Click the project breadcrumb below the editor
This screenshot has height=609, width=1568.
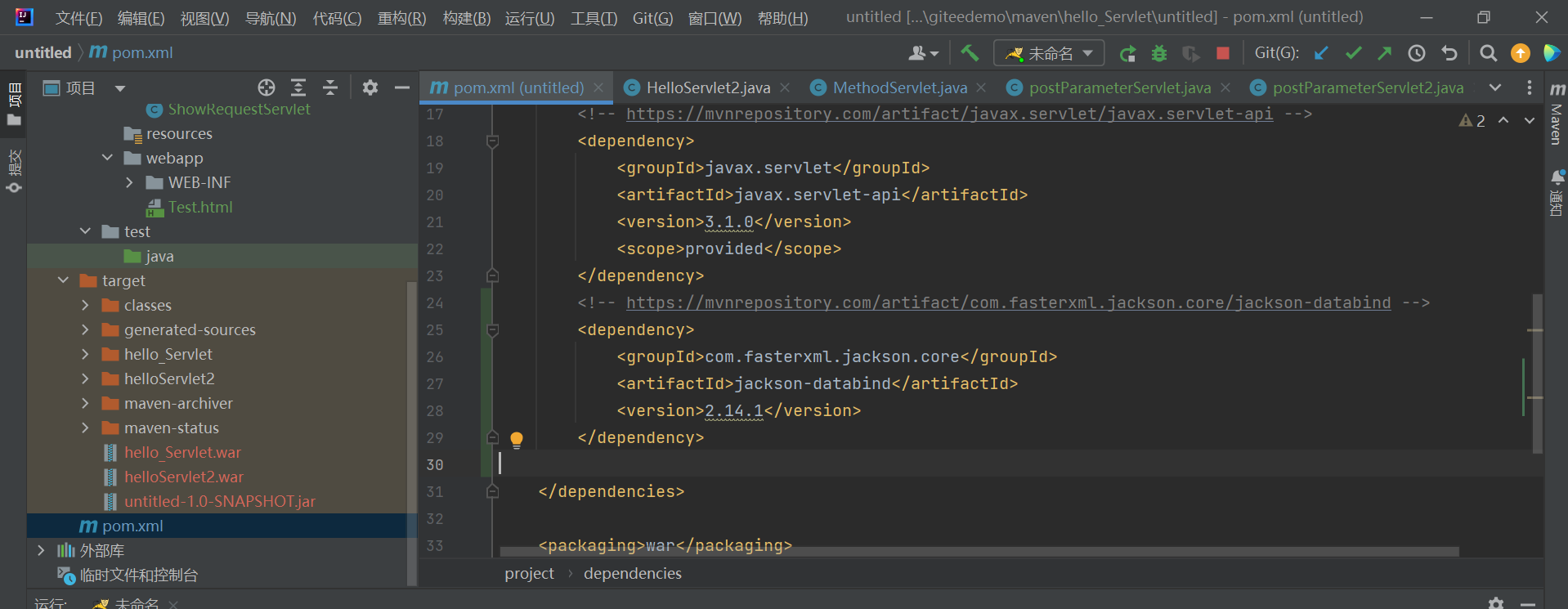coord(529,573)
